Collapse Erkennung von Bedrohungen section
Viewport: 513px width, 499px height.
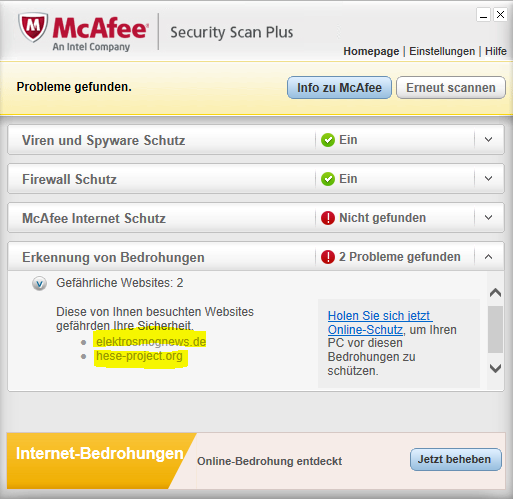[488, 257]
